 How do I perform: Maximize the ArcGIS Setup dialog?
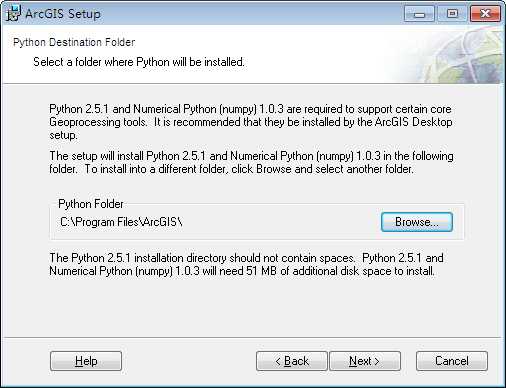(452, 14)
